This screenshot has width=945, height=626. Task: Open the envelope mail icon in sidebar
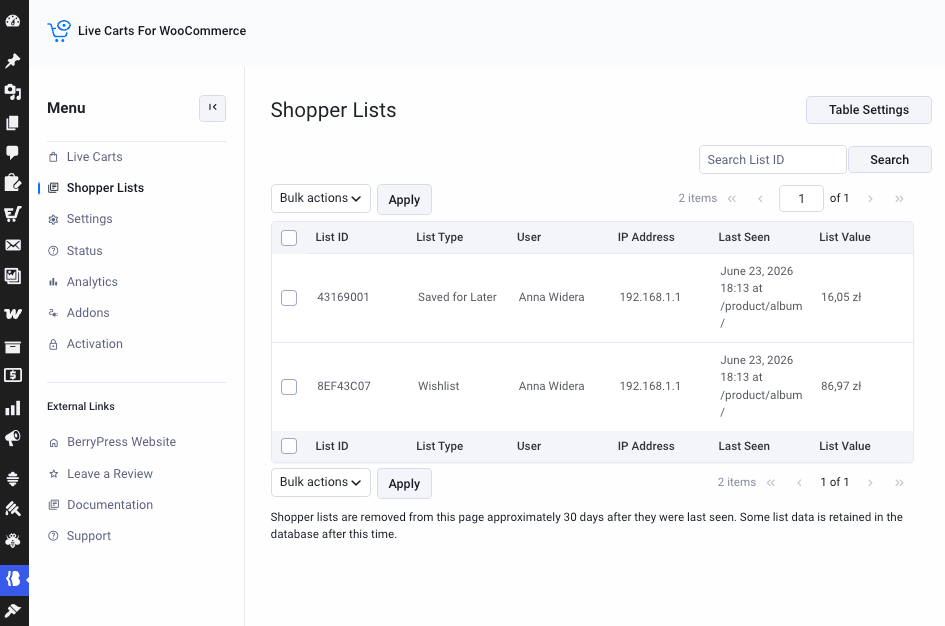click(13, 245)
